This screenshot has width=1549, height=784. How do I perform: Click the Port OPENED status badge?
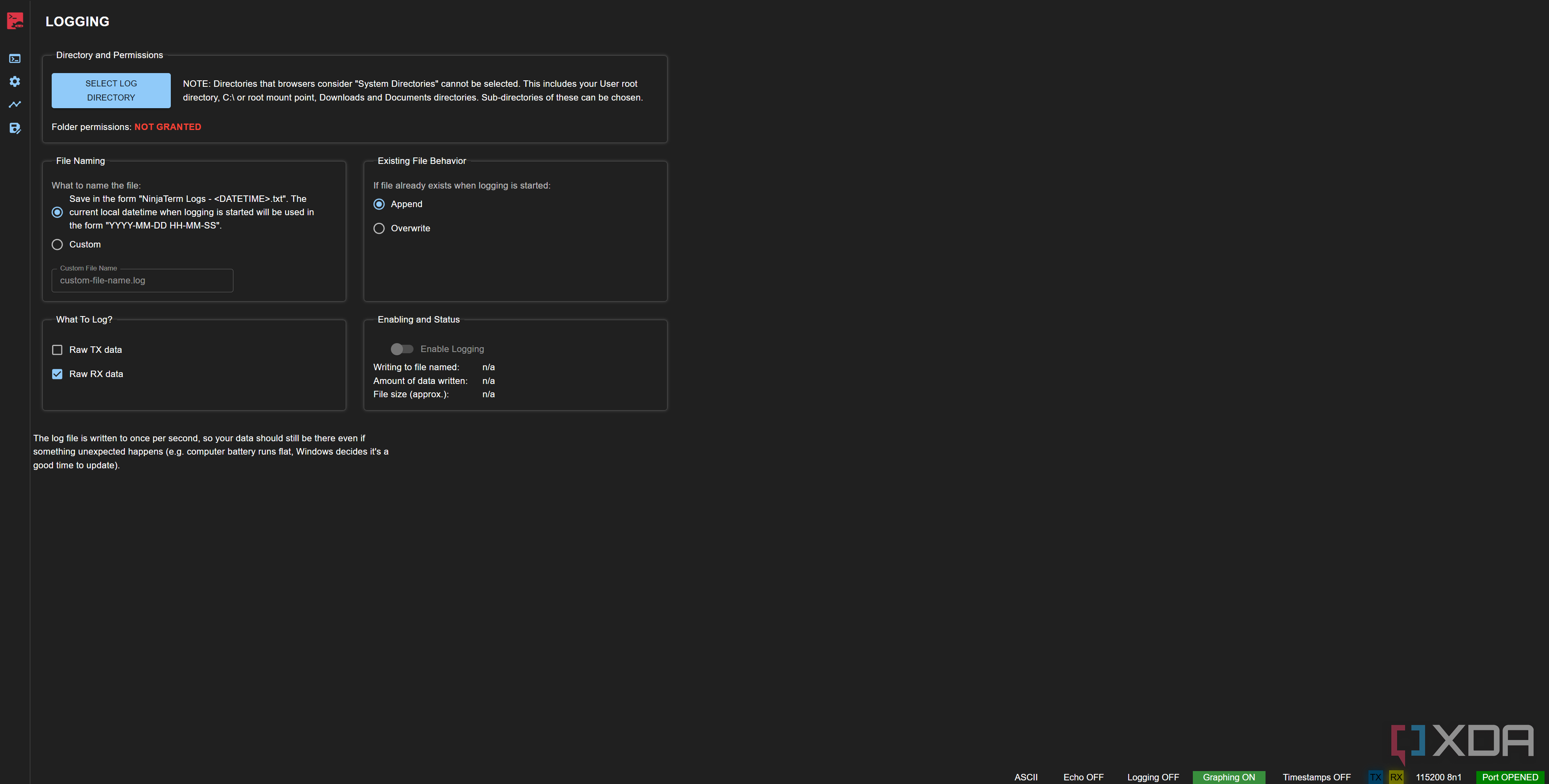[x=1509, y=777]
